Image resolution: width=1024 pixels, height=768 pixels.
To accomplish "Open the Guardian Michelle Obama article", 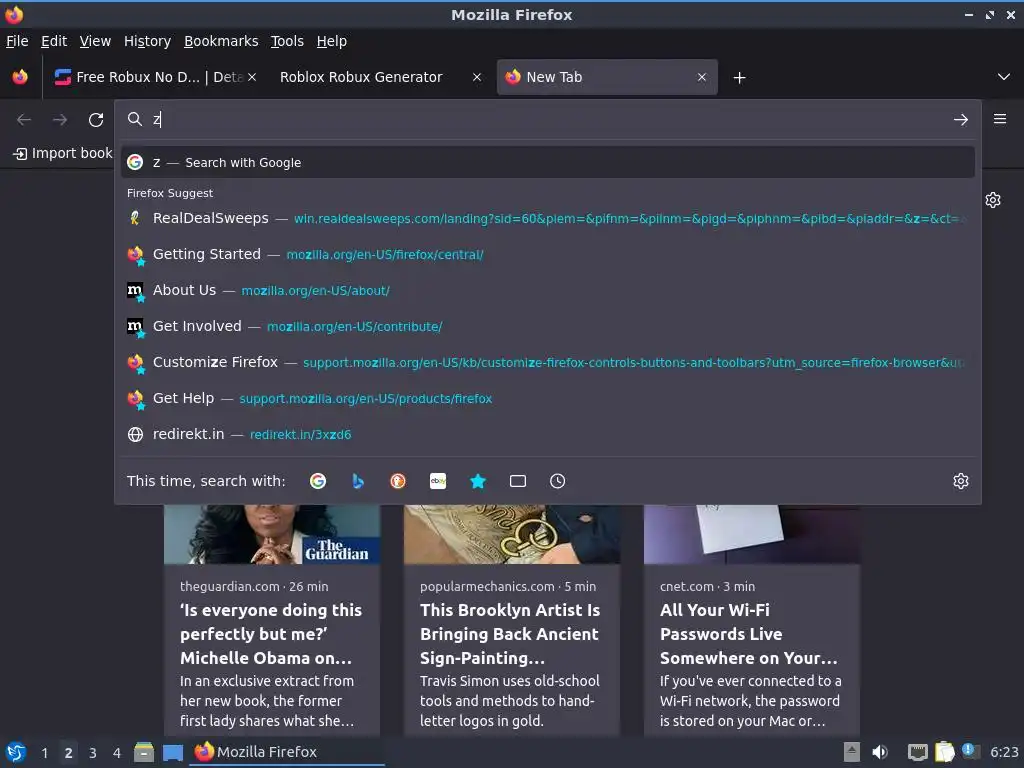I will (270, 634).
